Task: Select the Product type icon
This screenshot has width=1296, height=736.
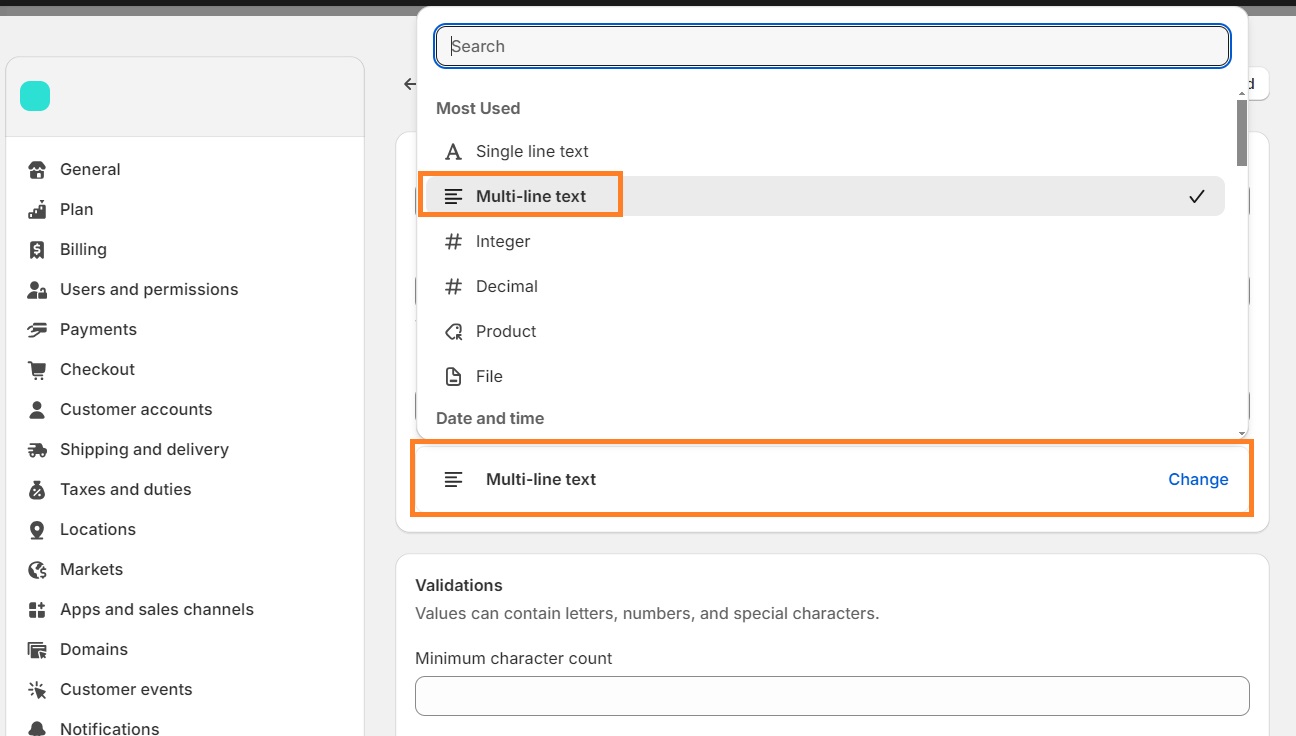Action: tap(453, 331)
